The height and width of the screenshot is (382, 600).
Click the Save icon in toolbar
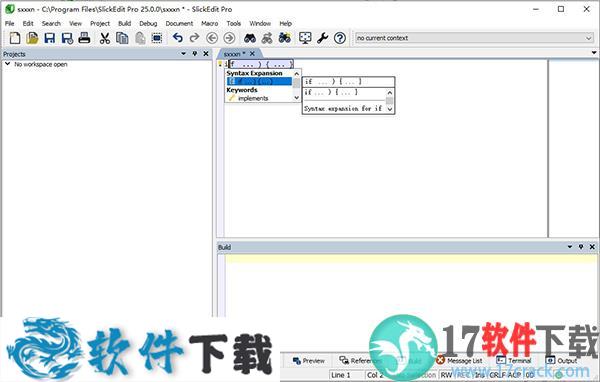pos(49,38)
